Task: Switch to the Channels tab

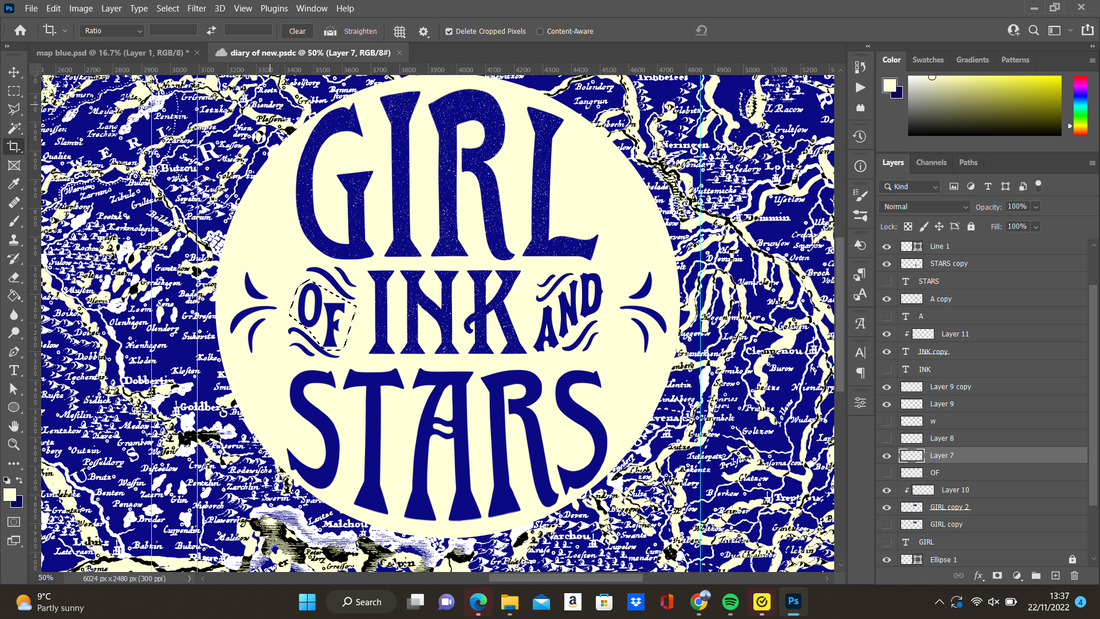Action: [931, 163]
